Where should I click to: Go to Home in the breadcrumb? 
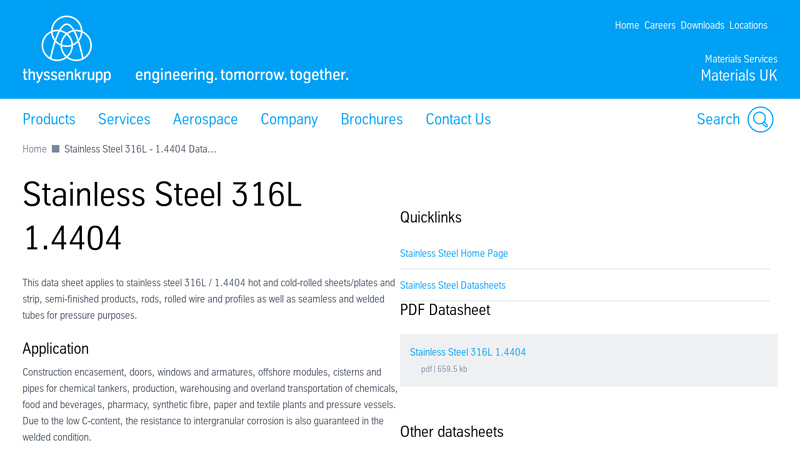point(35,149)
